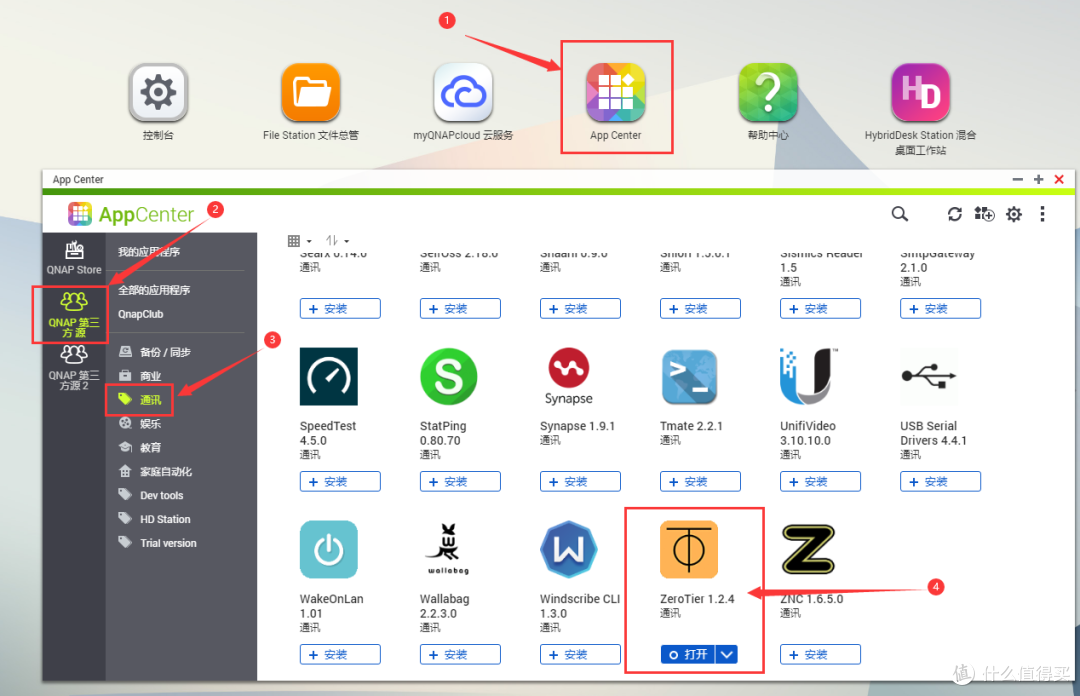
Task: Open the 帮助中心 help center icon
Action: click(x=768, y=92)
